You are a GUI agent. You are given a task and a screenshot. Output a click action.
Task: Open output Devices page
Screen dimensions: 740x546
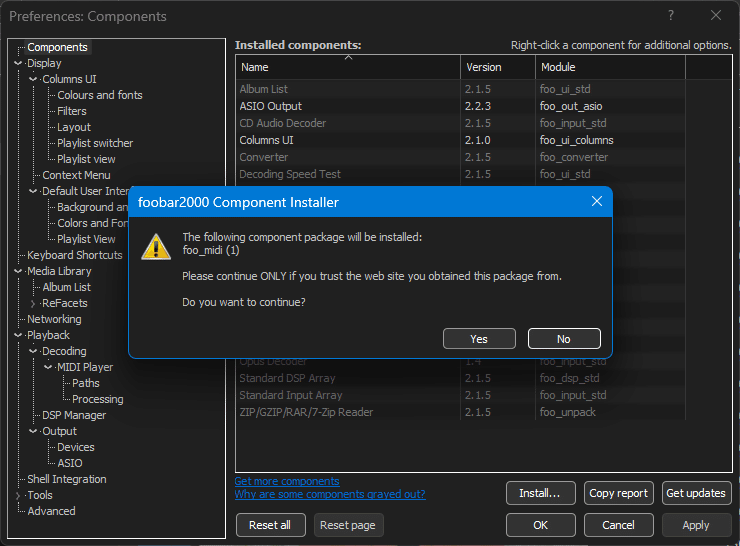click(x=76, y=447)
